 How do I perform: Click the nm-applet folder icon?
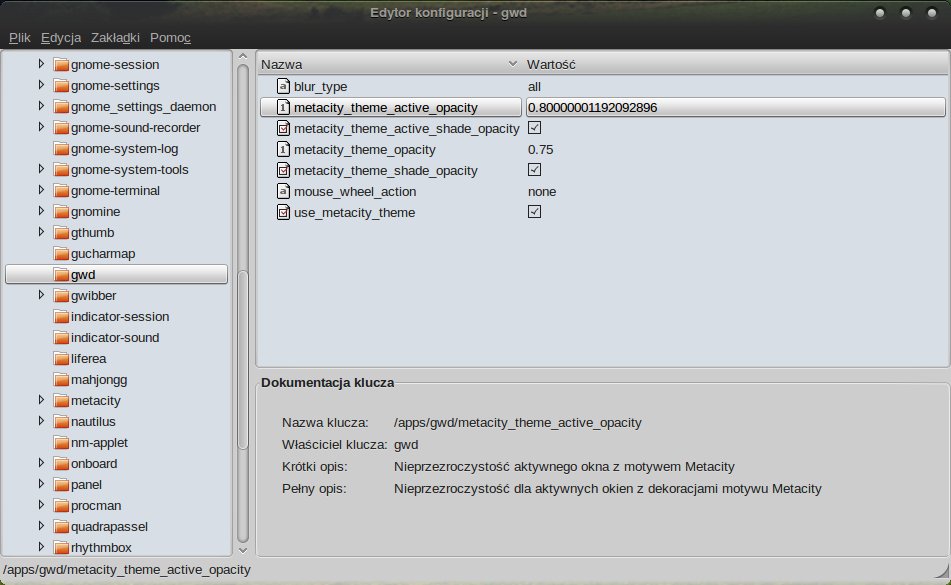click(x=61, y=443)
